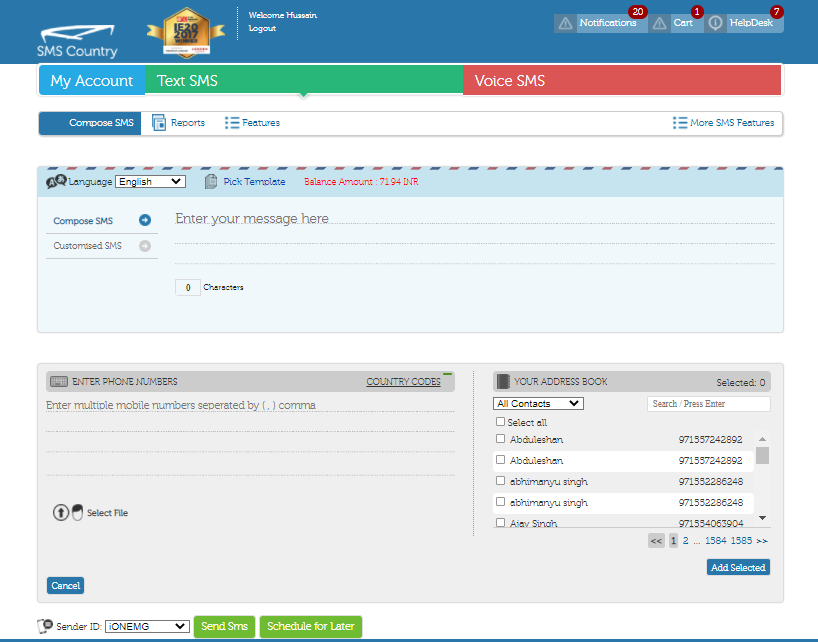Open Notifications alert icon
Viewport: 818px width, 642px height.
(565, 23)
